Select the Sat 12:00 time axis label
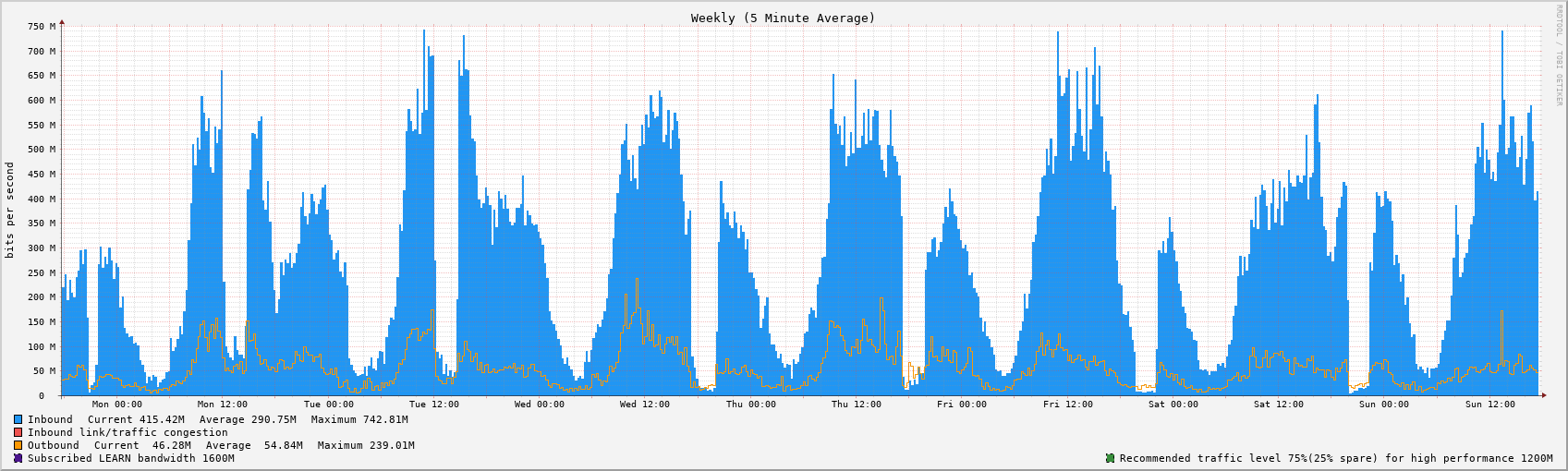 point(1278,405)
